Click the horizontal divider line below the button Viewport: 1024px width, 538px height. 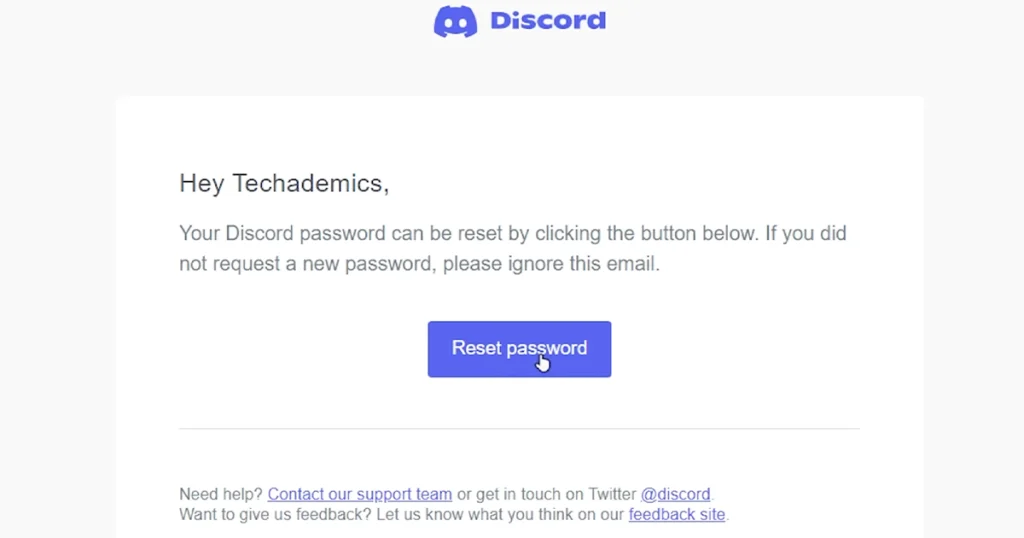tap(519, 429)
